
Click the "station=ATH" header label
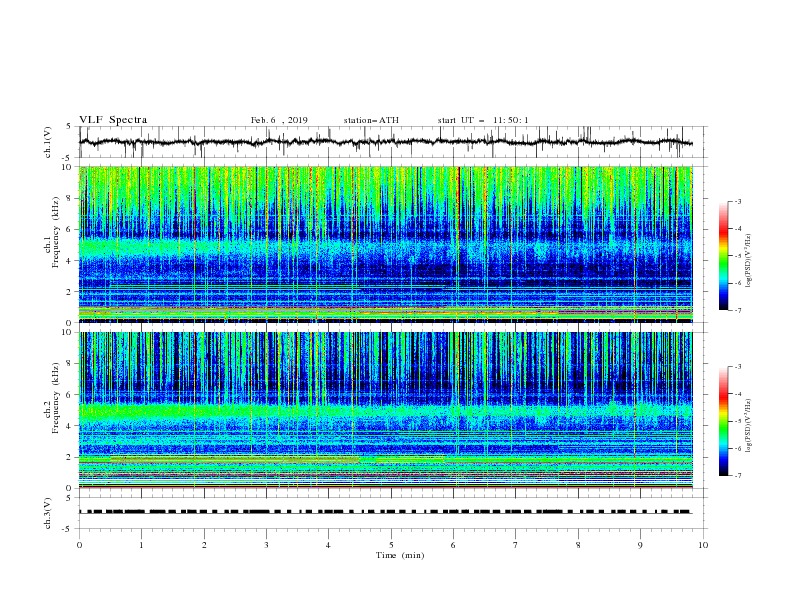[x=371, y=120]
